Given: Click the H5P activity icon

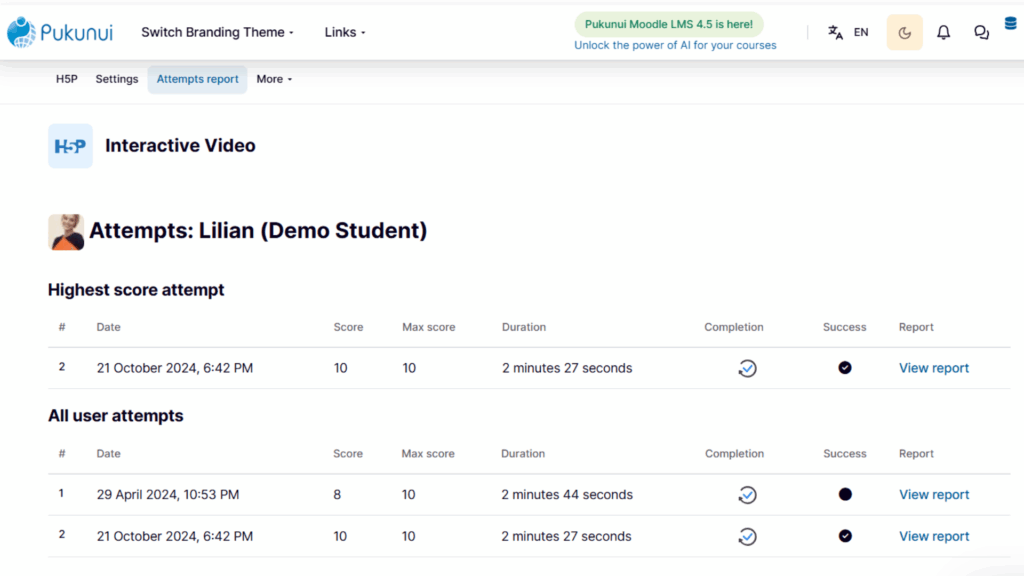Looking at the screenshot, I should (71, 146).
